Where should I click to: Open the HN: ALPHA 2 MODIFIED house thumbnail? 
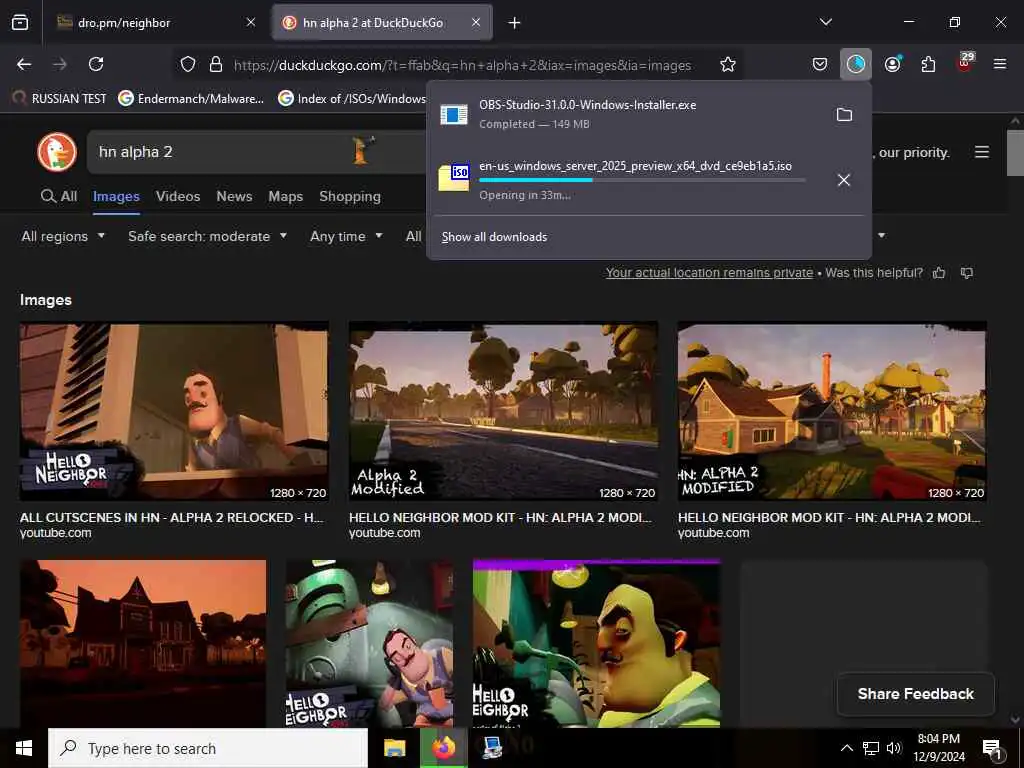tap(832, 411)
